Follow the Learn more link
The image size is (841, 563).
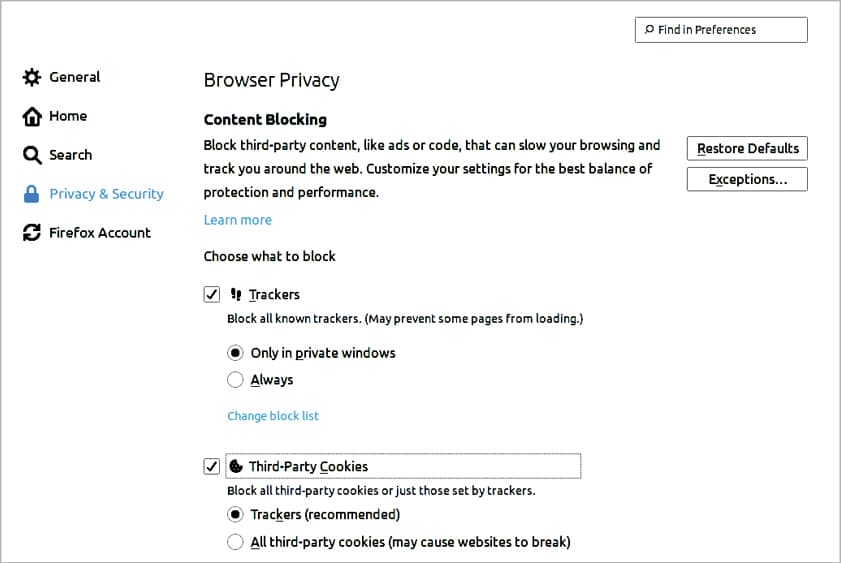(237, 220)
